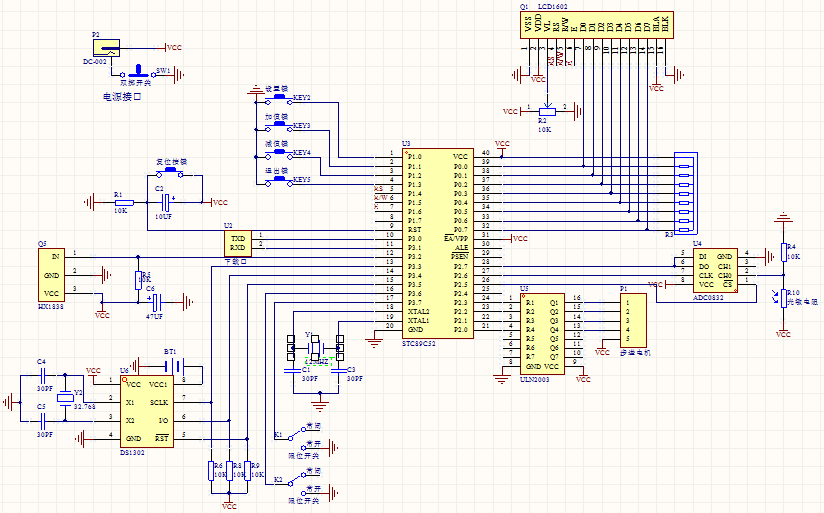Click the DS1302 designator text
Screen dimensions: 824x513
tap(132, 452)
